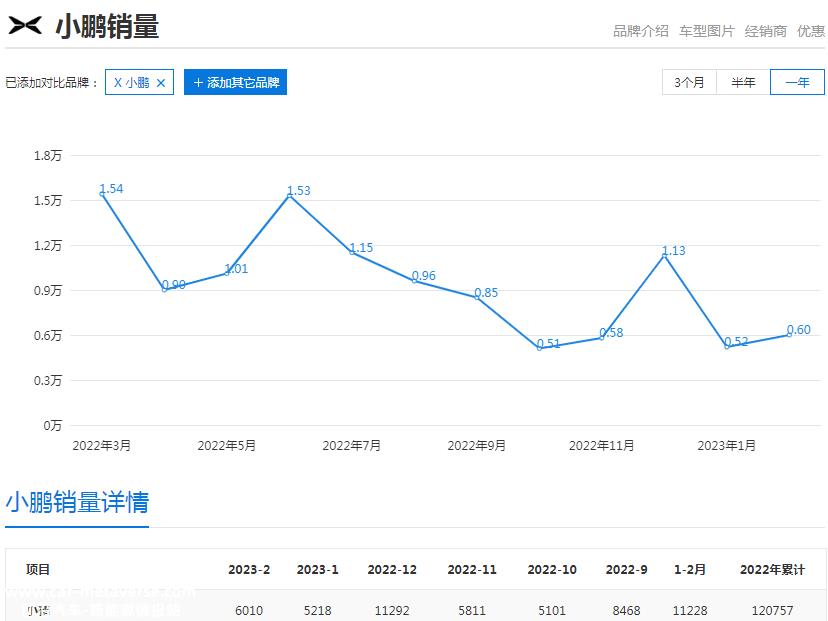The image size is (828, 621).
Task: Click the 1.01 data point on chart
Action: coord(227,273)
